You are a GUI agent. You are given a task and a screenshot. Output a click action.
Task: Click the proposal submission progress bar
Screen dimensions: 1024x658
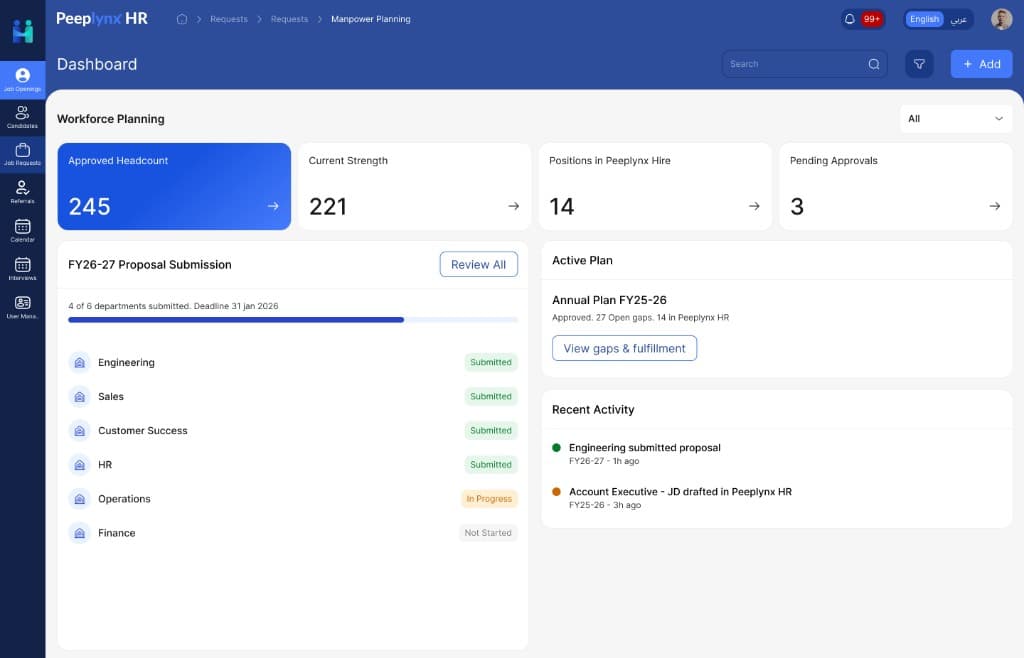coord(293,320)
